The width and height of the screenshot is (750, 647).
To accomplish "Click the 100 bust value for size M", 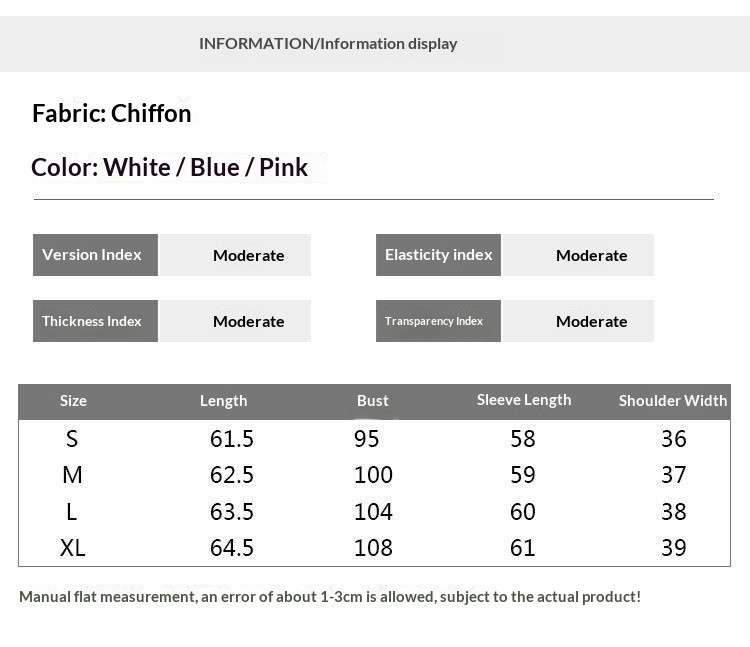I will (373, 475).
